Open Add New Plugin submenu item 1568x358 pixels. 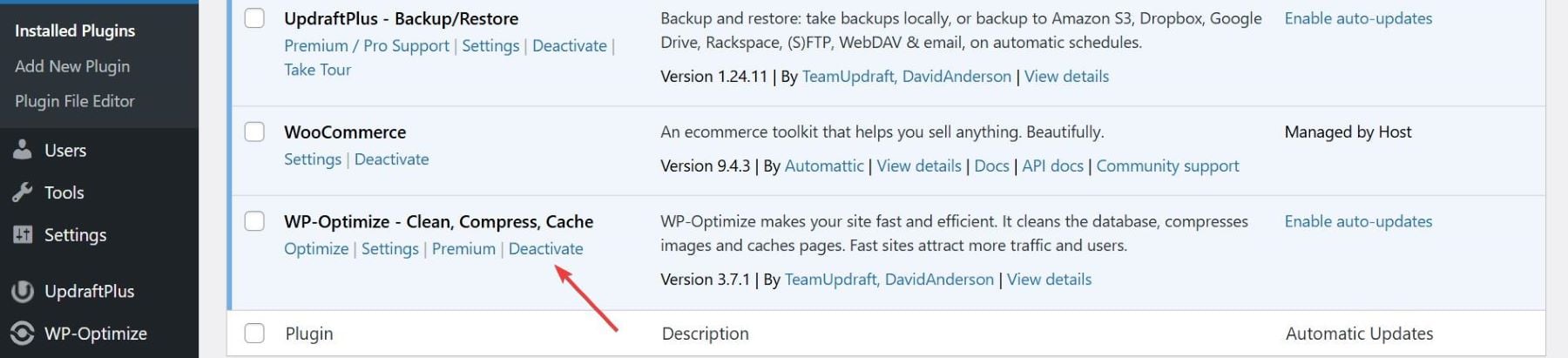(72, 66)
